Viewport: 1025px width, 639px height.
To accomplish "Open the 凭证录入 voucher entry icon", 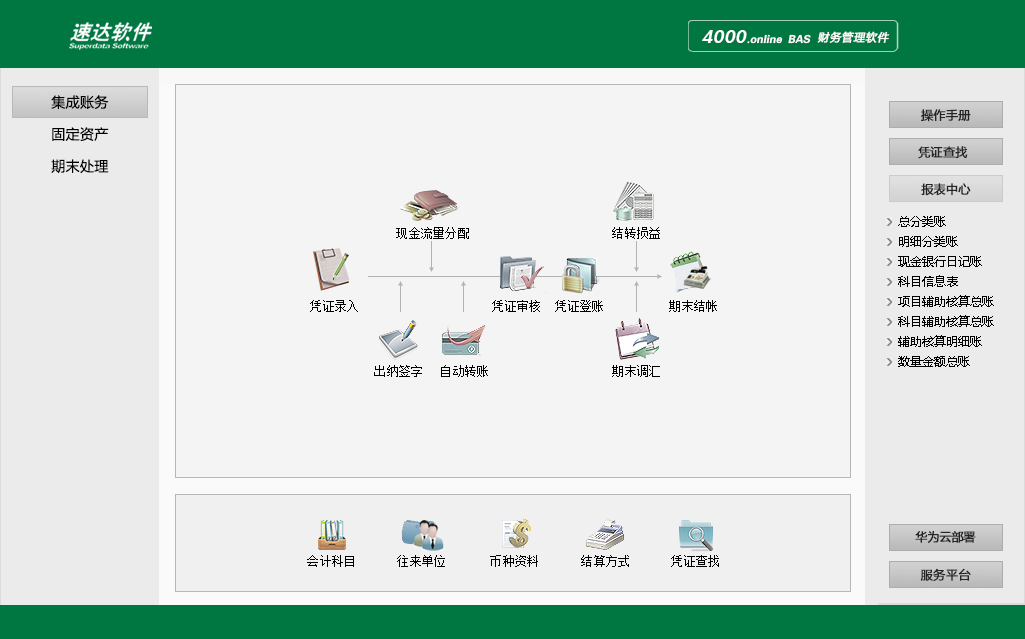I will tap(330, 270).
